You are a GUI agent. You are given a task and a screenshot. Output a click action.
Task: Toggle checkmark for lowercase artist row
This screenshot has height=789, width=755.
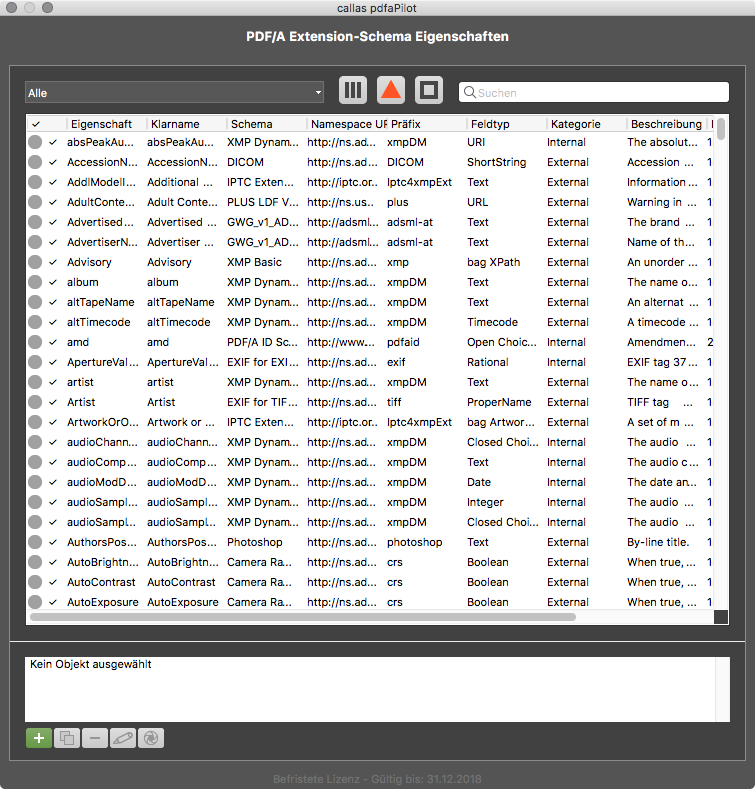[53, 382]
